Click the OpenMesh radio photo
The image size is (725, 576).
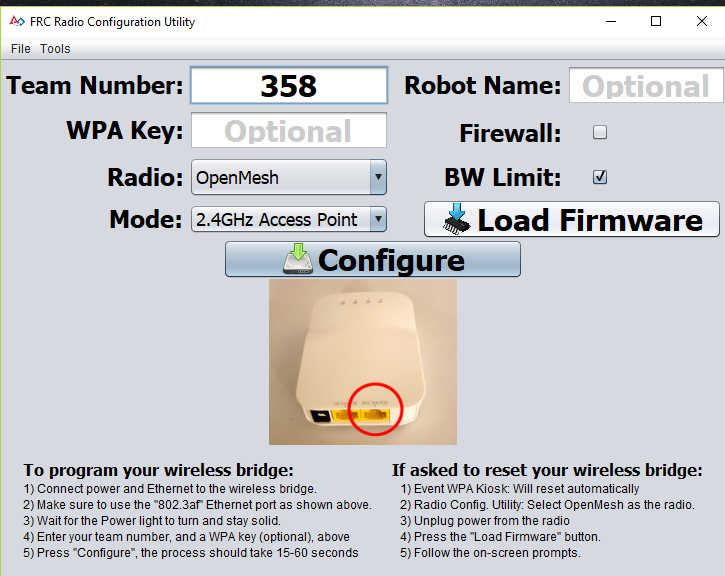[363, 362]
